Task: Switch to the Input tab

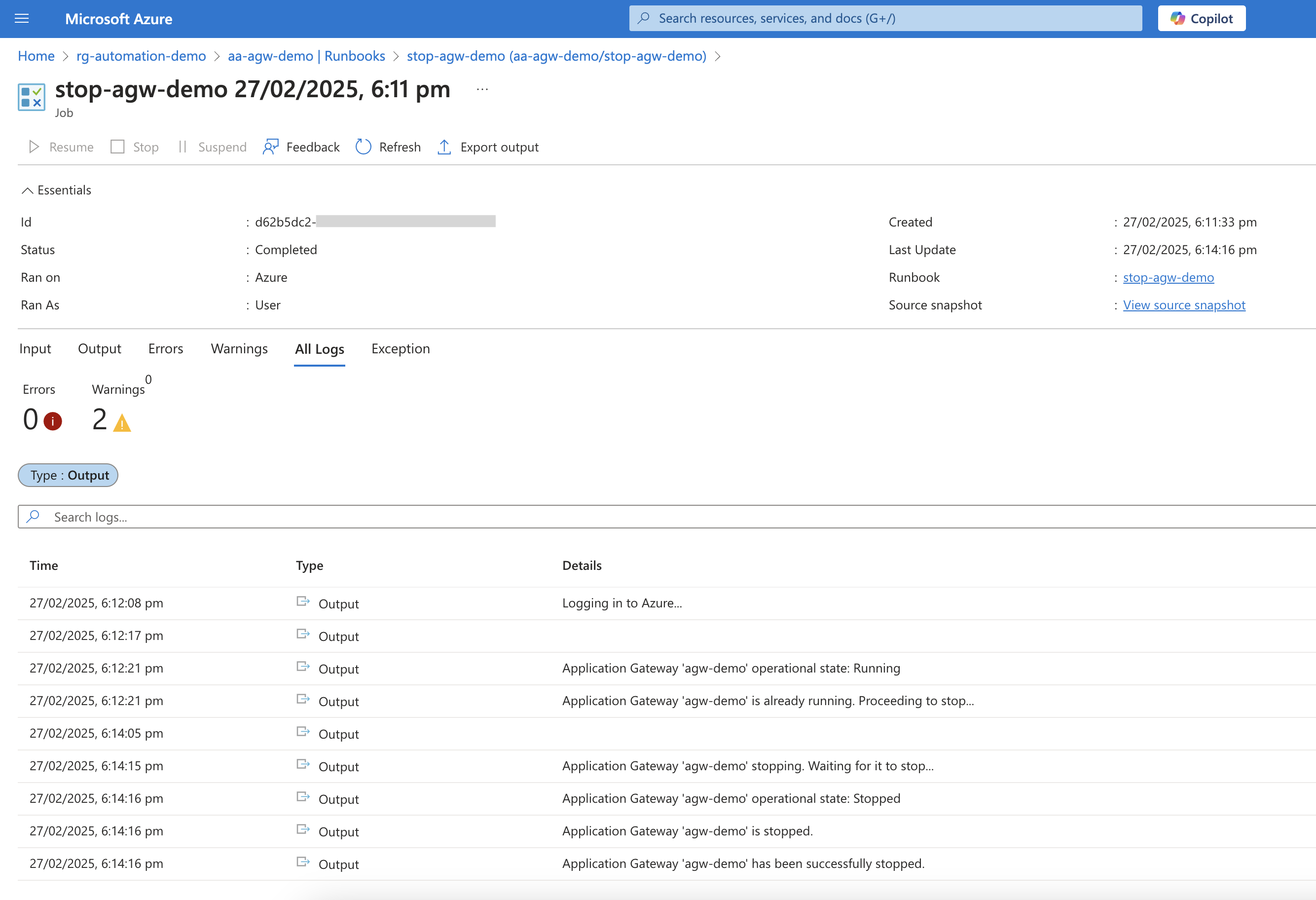Action: click(35, 348)
